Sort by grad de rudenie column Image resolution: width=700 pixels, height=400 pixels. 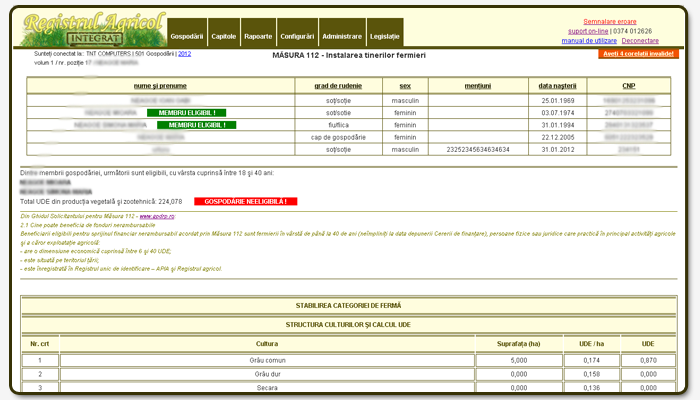[338, 86]
